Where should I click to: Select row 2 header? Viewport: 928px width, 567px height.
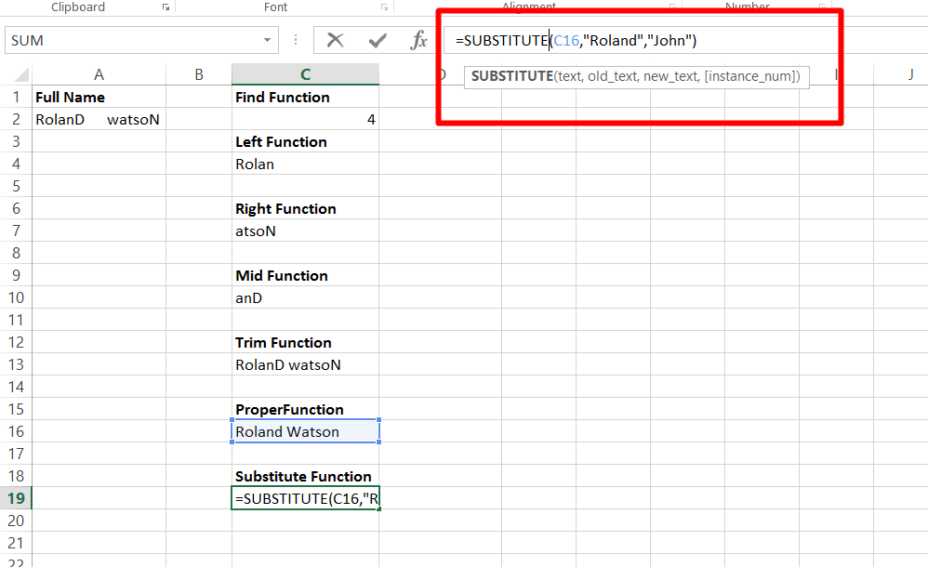coord(16,120)
